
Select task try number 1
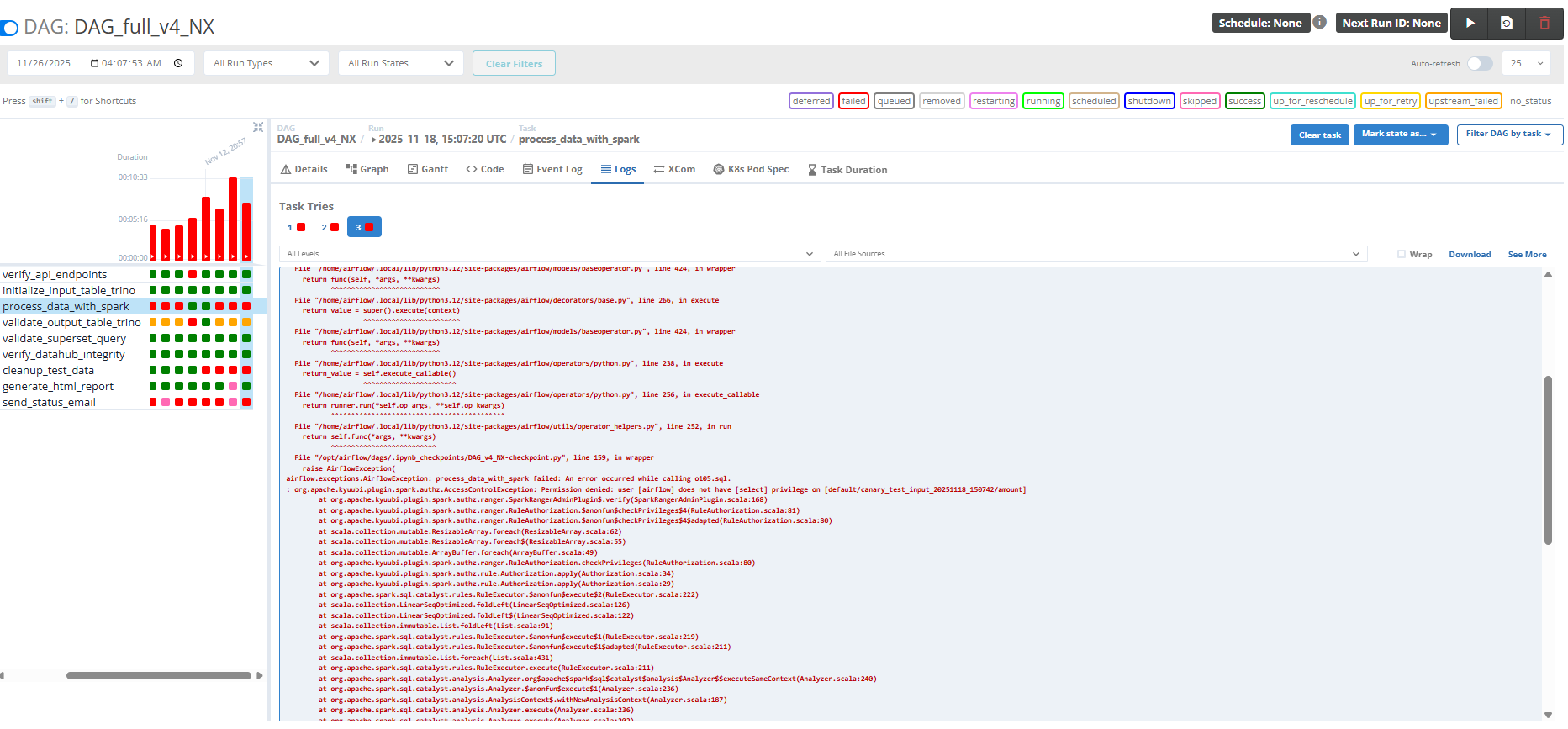click(x=296, y=227)
